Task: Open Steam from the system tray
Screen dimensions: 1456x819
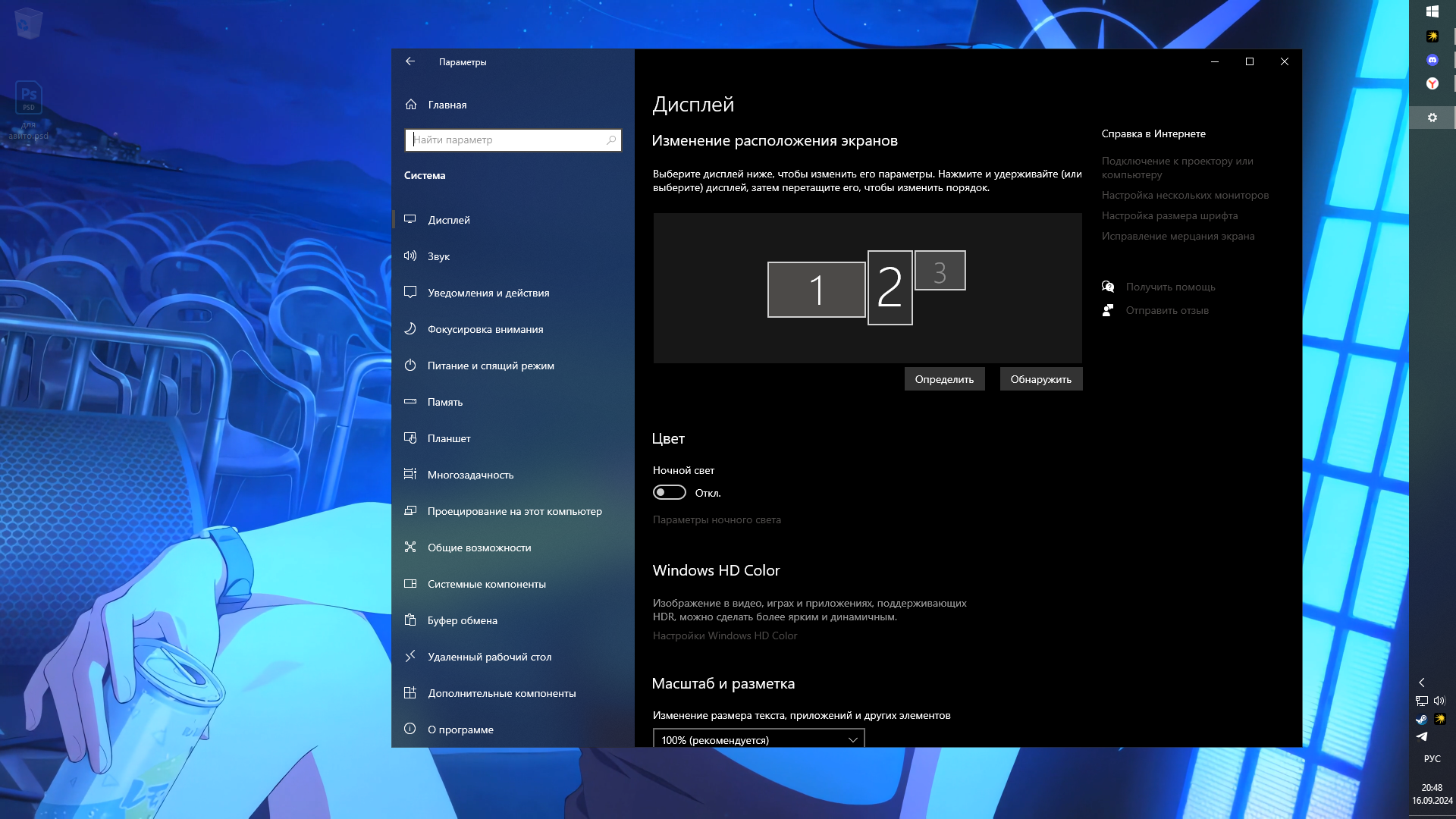Action: 1422,719
